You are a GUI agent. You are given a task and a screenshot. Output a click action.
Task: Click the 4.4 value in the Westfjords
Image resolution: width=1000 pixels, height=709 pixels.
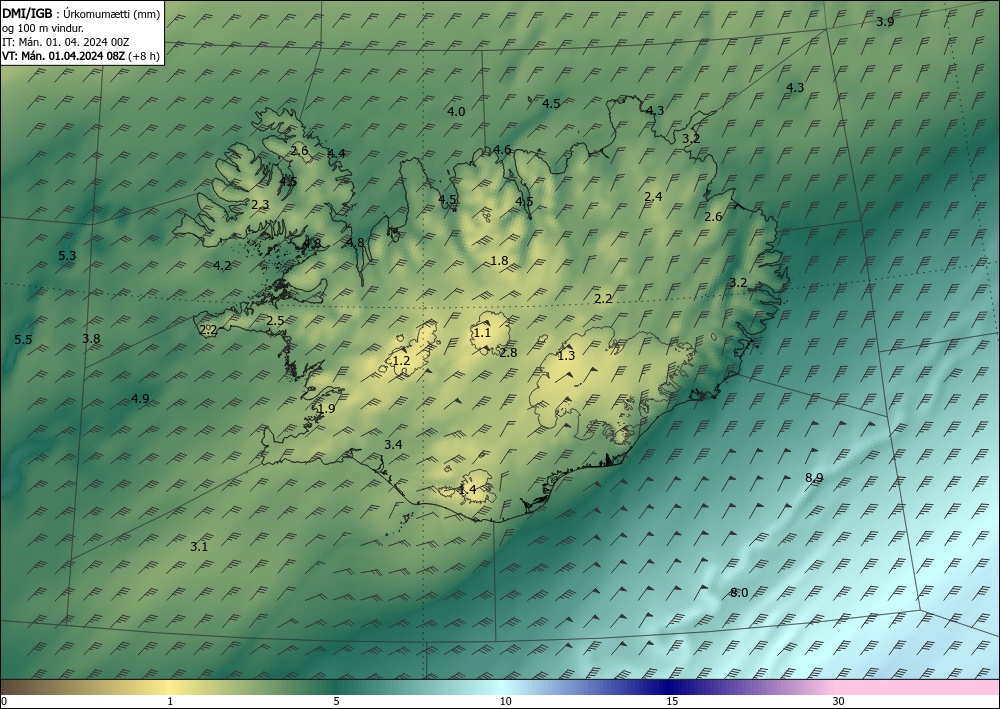pyautogui.click(x=336, y=153)
